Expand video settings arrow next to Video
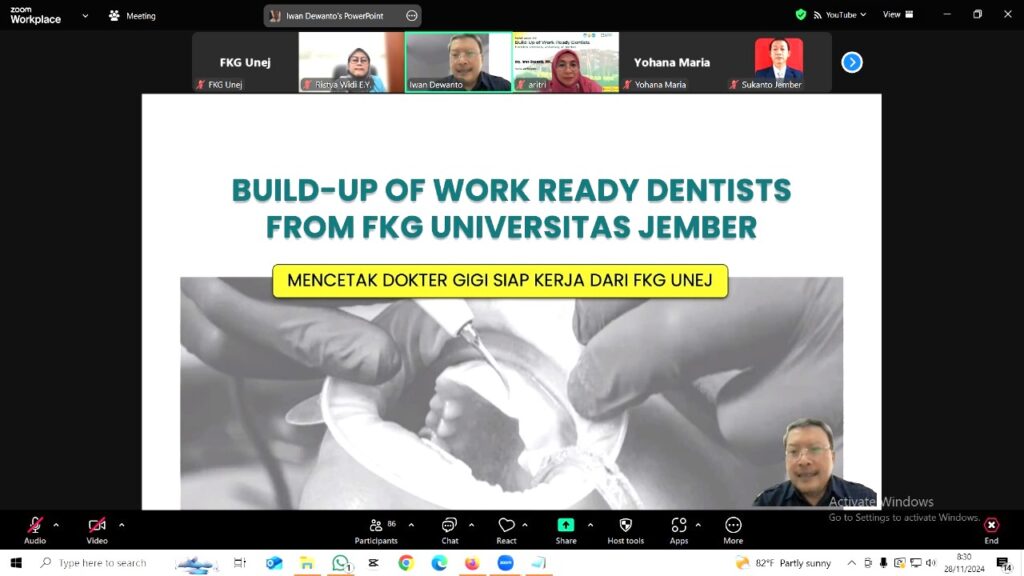 coord(121,525)
